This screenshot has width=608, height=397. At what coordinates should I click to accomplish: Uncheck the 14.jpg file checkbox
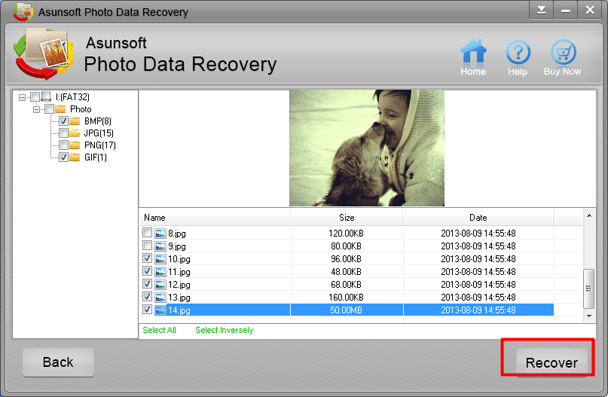coord(147,309)
